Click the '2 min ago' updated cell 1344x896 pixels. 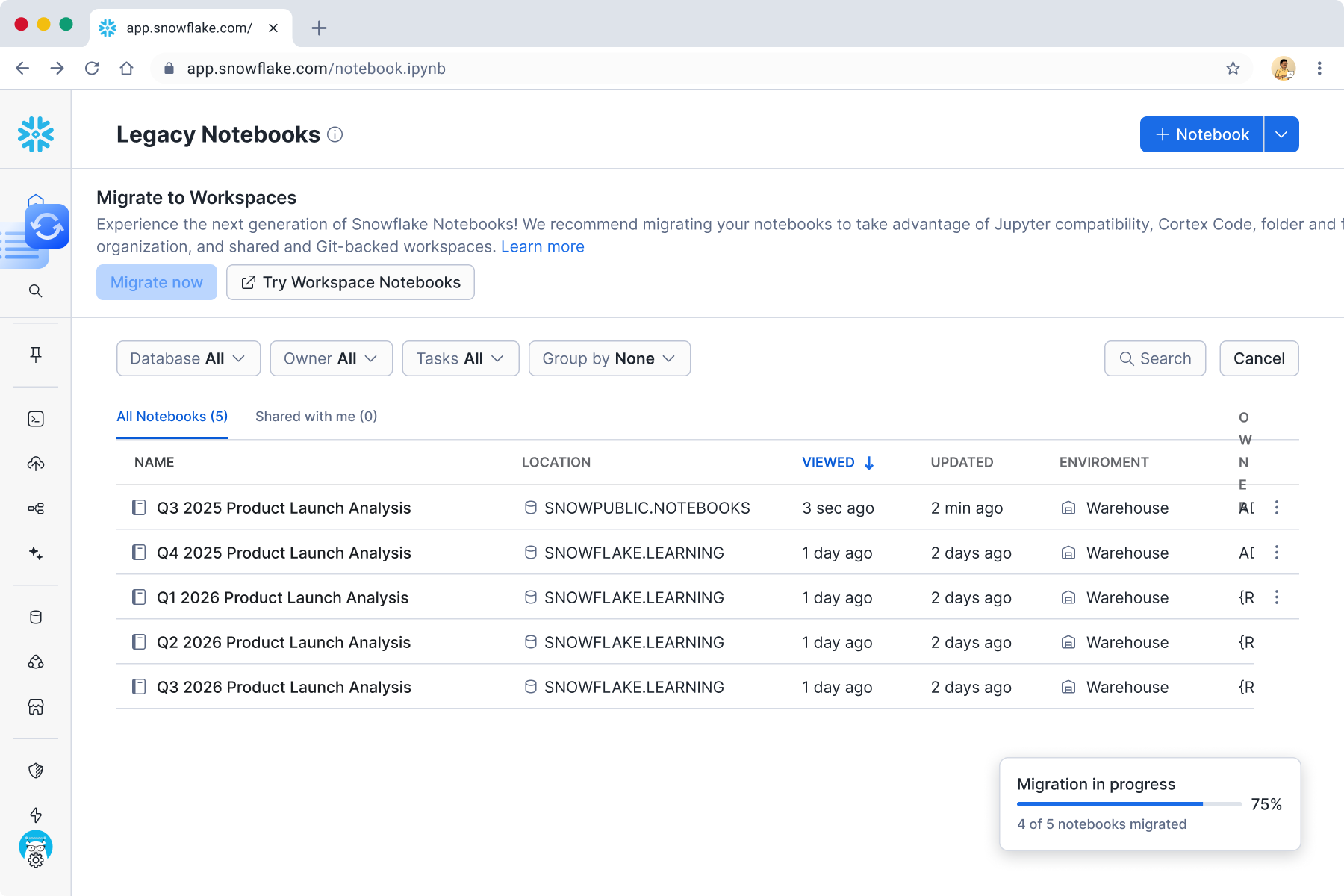pyautogui.click(x=967, y=508)
